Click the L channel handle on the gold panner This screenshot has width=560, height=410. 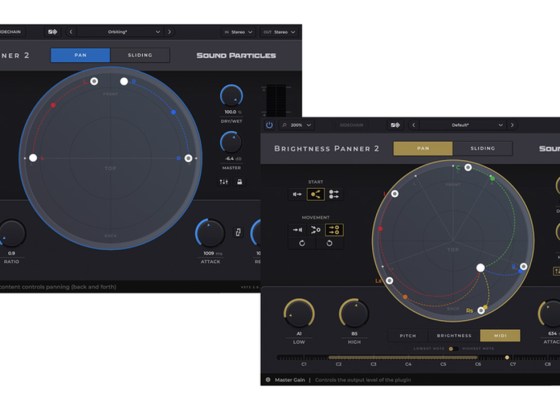click(x=394, y=194)
